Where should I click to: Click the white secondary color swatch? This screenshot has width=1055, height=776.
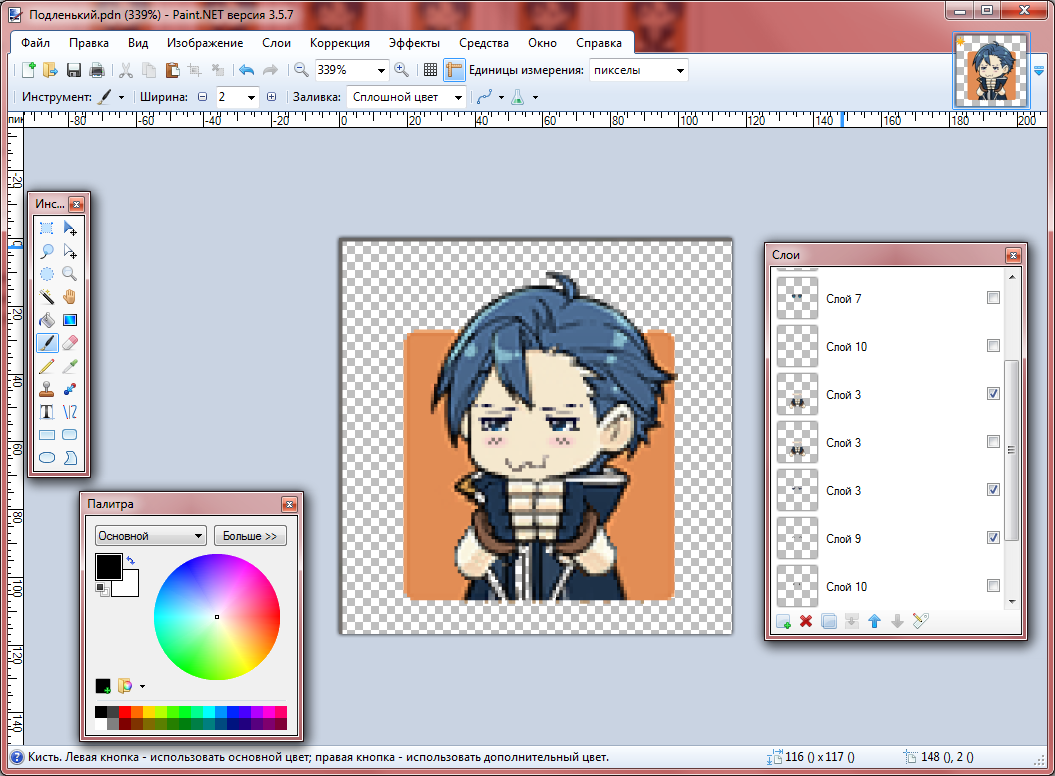point(129,587)
